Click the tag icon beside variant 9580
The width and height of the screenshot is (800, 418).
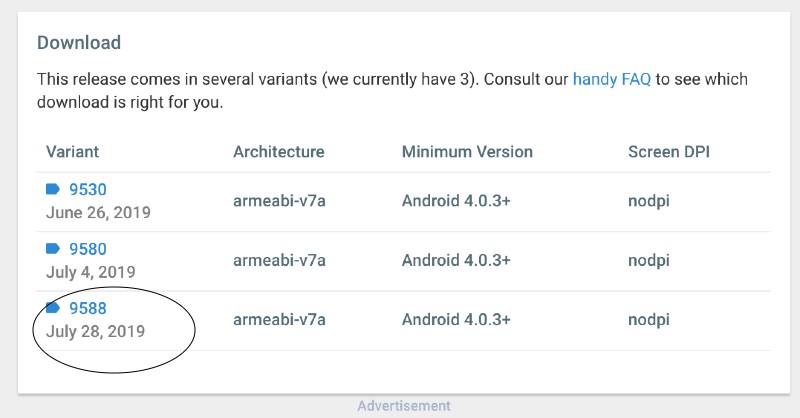pos(53,249)
